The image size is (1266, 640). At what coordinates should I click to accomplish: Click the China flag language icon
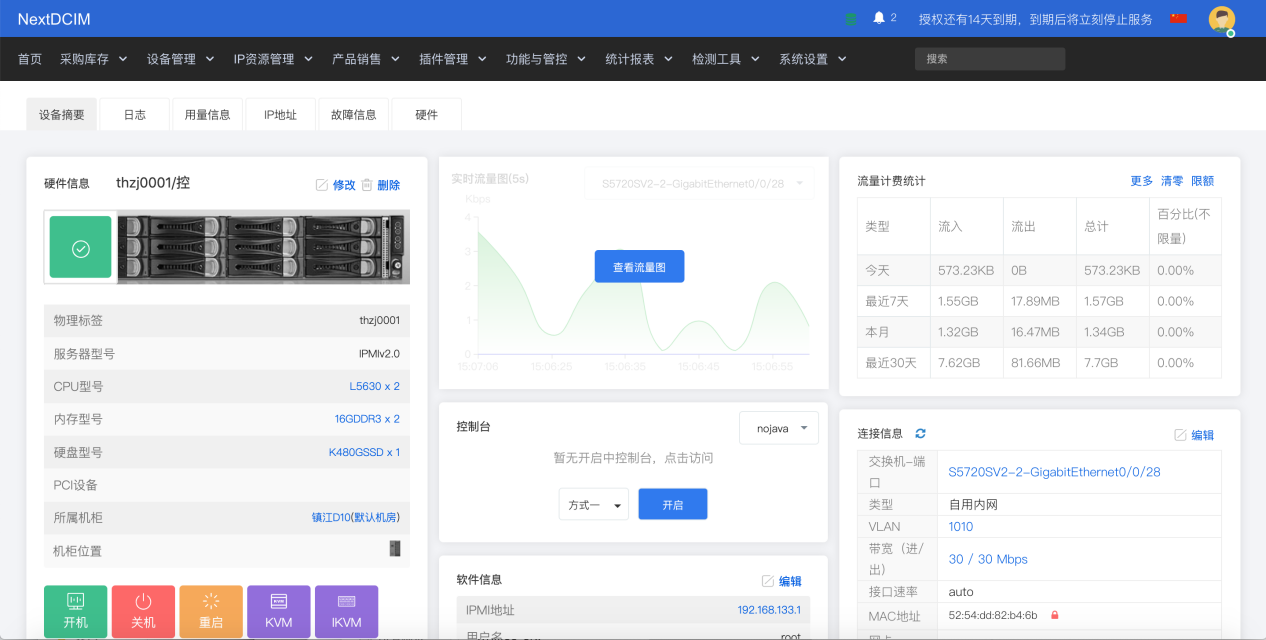pos(1178,19)
